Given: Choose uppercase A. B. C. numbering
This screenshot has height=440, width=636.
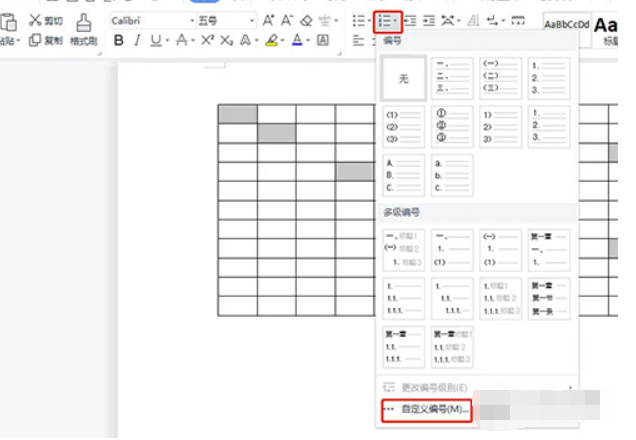Looking at the screenshot, I should pos(403,175).
